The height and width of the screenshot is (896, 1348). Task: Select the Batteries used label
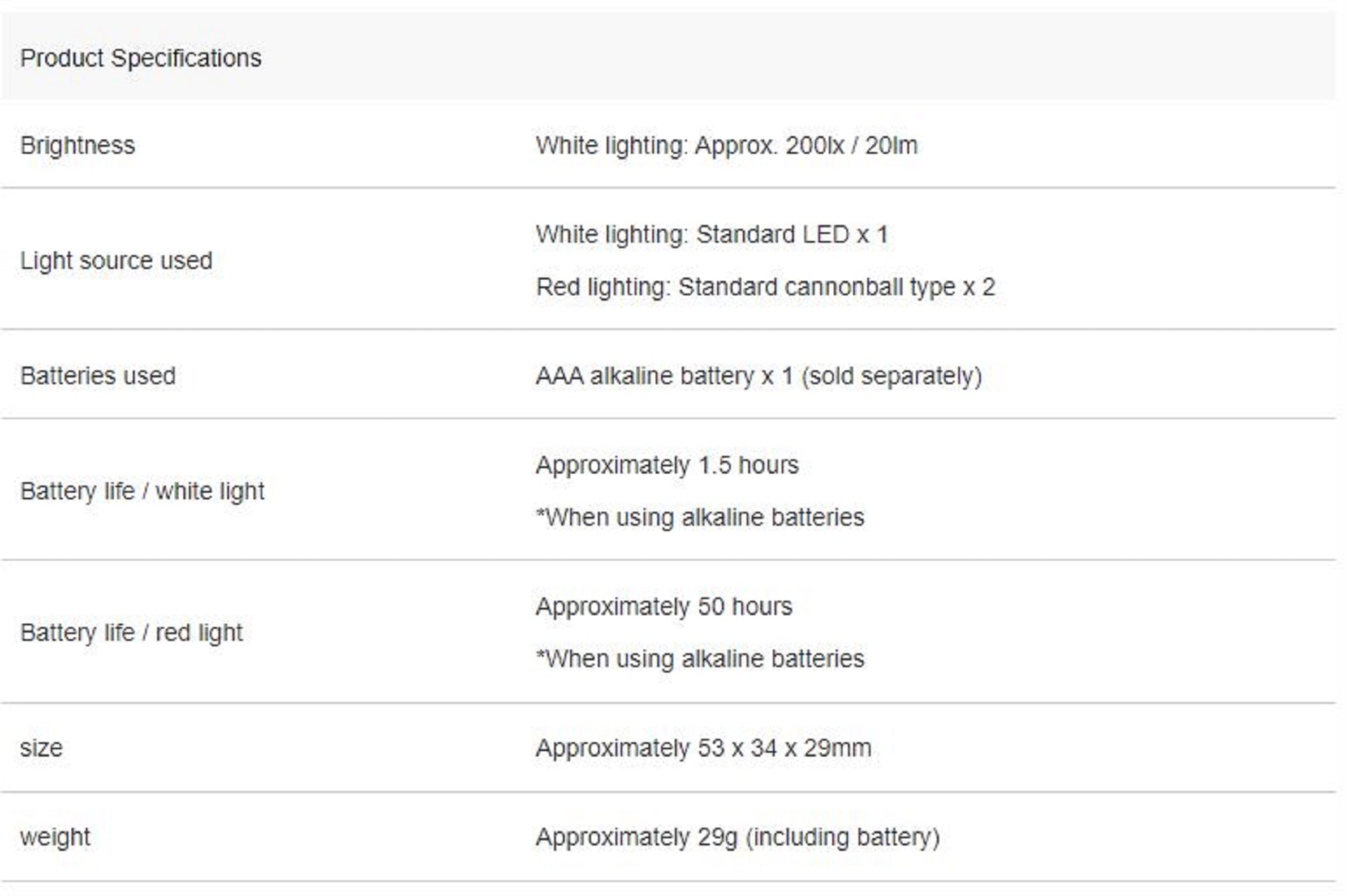tap(98, 376)
